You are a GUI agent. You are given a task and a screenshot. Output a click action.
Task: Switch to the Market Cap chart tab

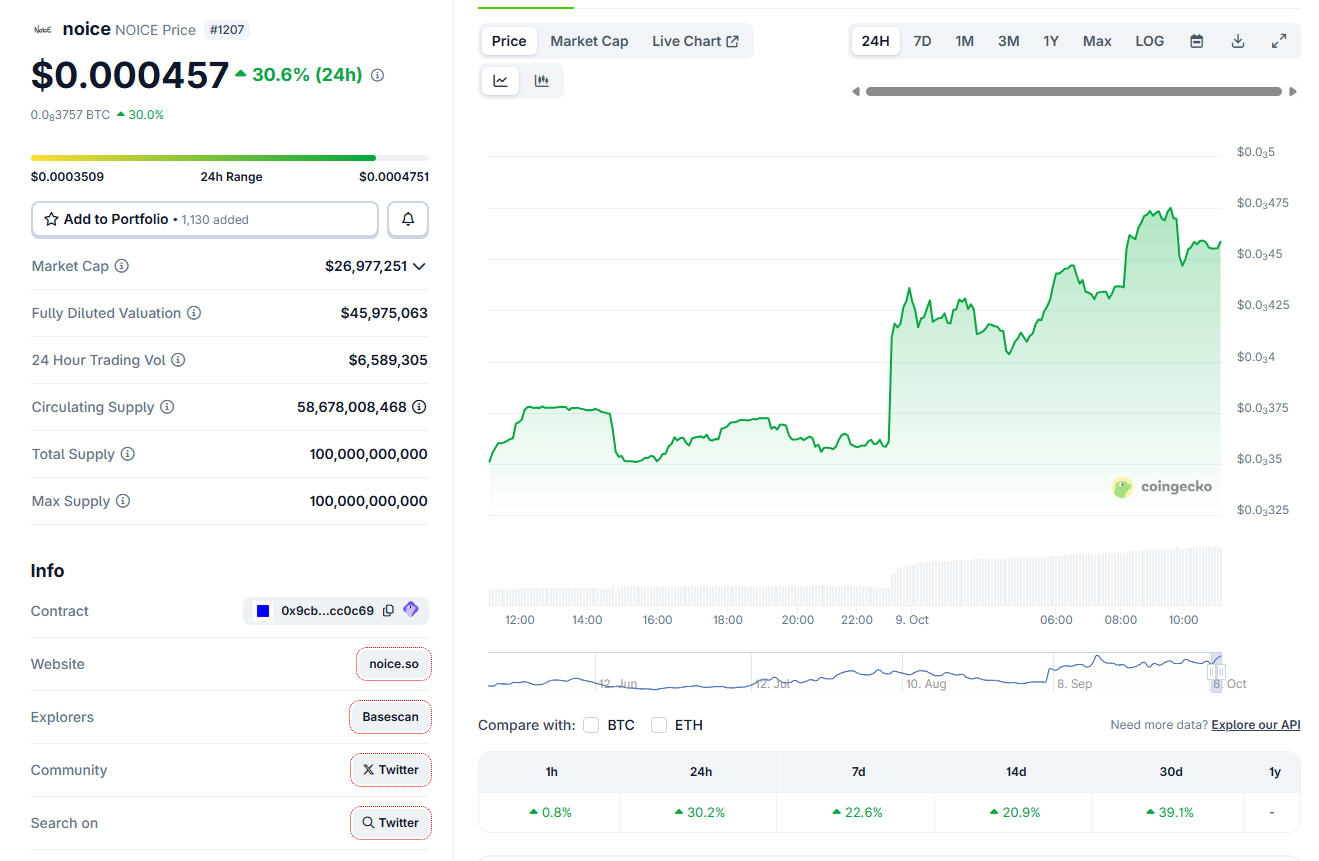coord(589,41)
